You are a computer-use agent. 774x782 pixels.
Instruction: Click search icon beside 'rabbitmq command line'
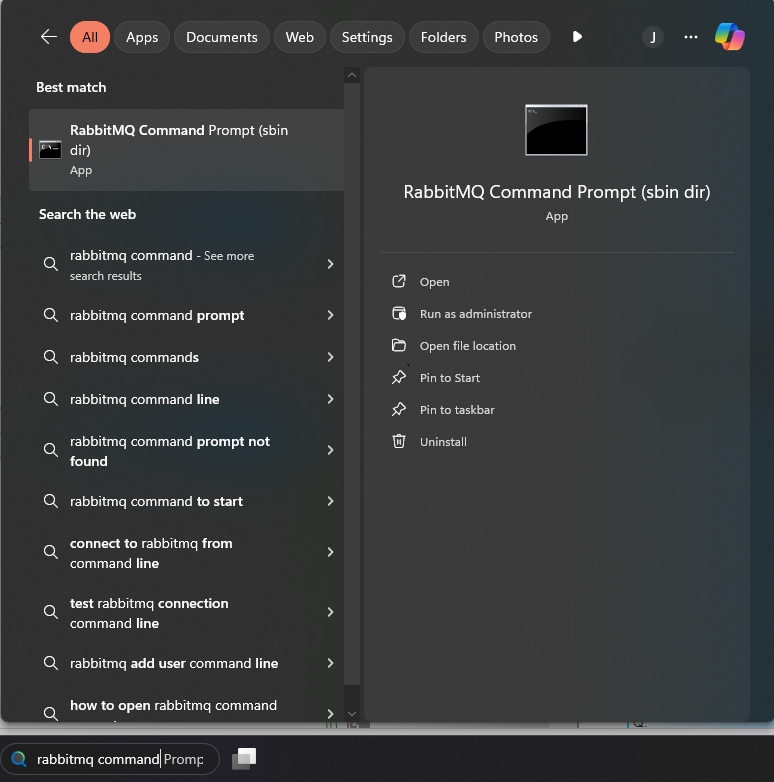[x=50, y=398]
